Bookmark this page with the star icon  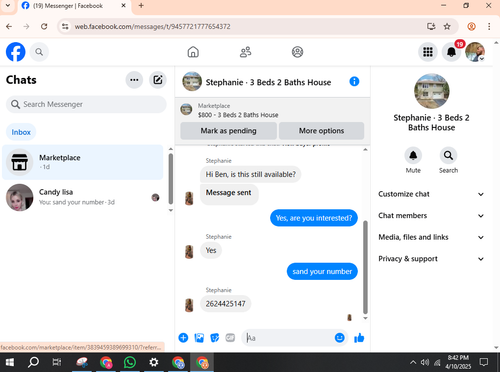click(x=447, y=26)
